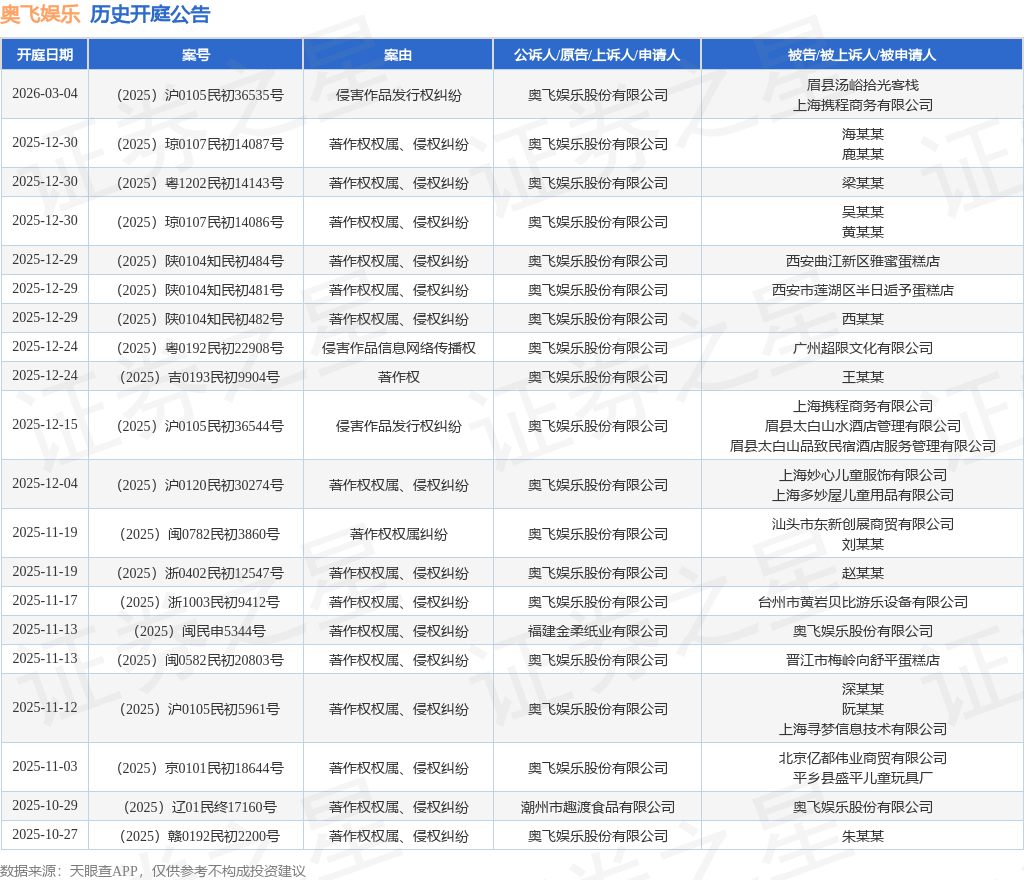Click case number 赣0192民初2200号
Image resolution: width=1024 pixels, height=880 pixels.
tap(200, 837)
